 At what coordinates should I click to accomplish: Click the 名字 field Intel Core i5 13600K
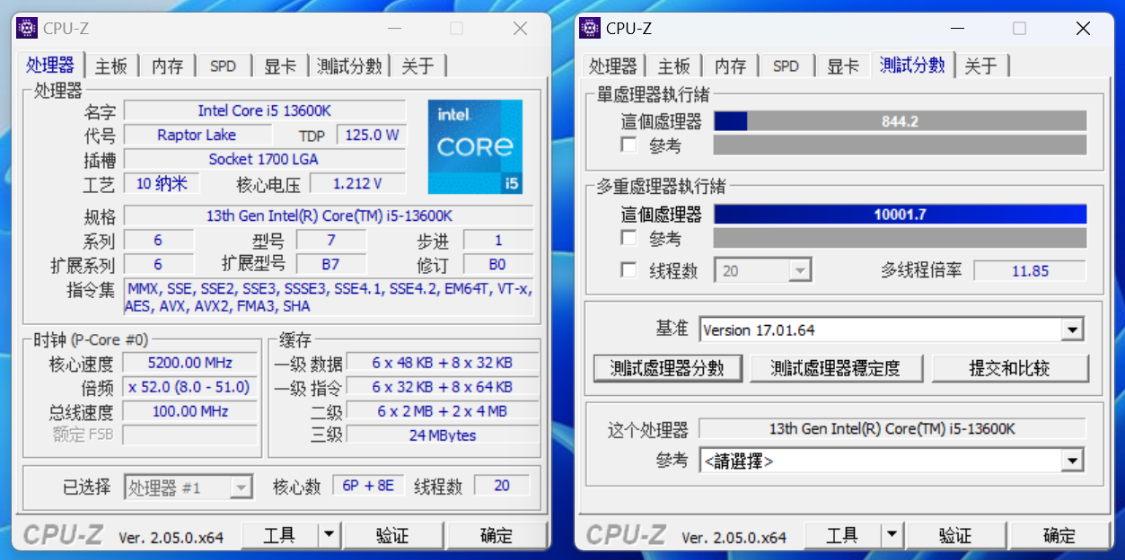point(265,110)
